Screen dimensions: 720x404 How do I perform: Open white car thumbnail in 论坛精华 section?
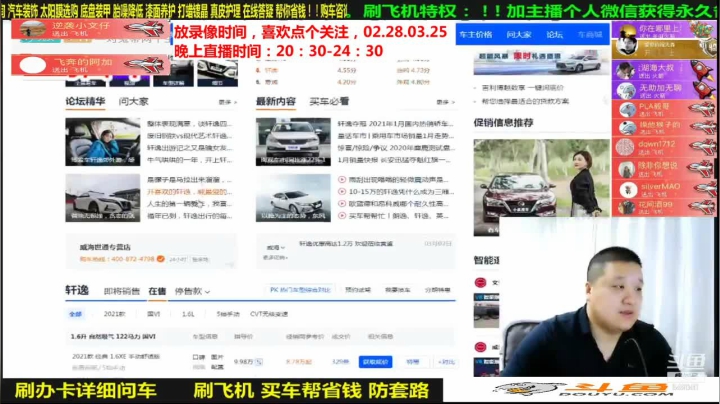click(x=102, y=198)
